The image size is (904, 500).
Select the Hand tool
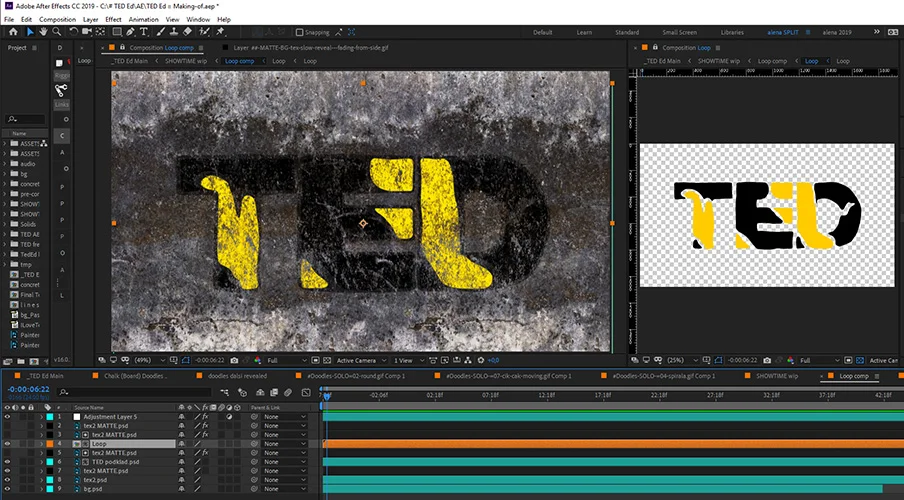click(x=43, y=32)
